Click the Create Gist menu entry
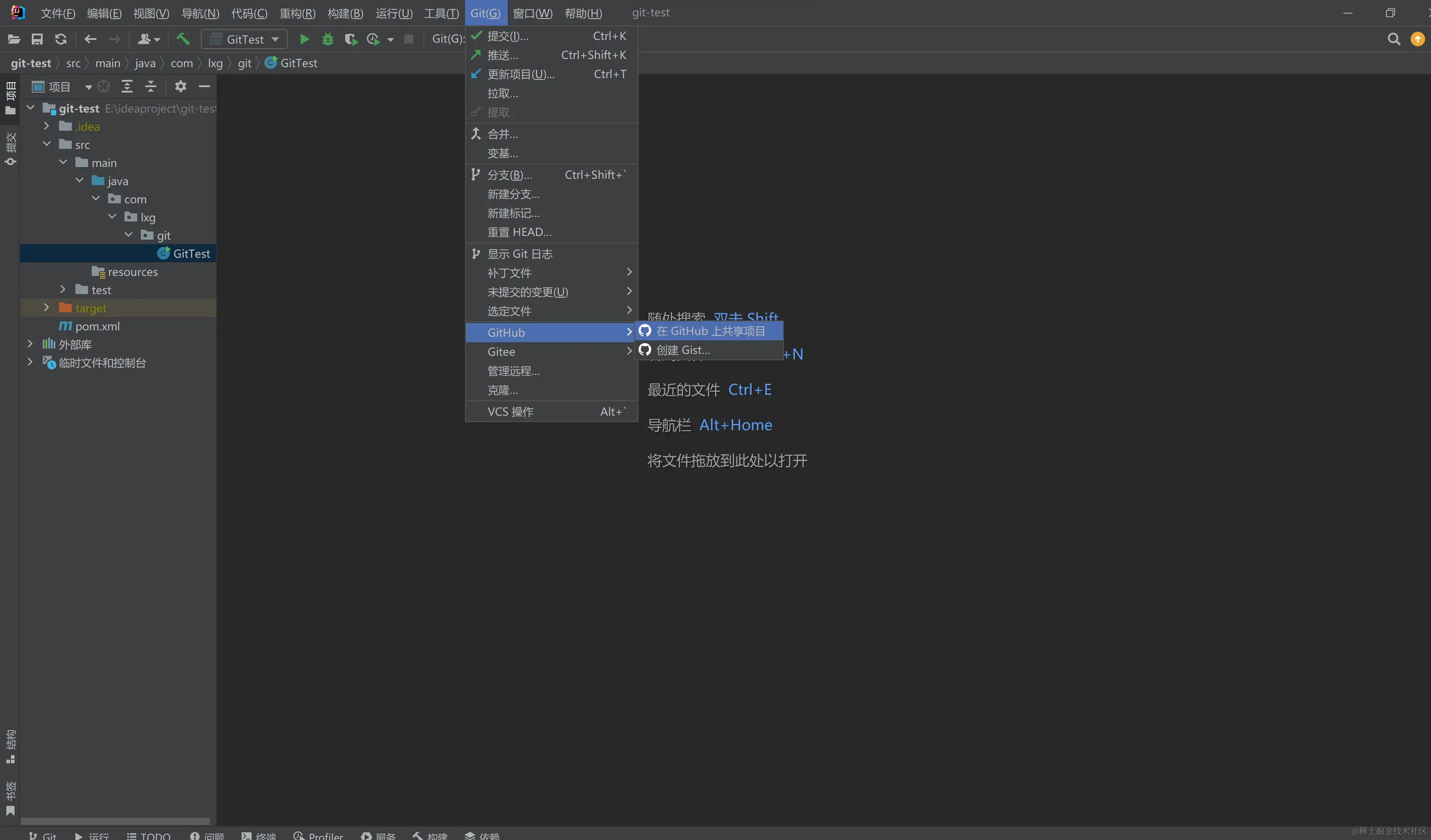This screenshot has width=1431, height=840. 682,350
